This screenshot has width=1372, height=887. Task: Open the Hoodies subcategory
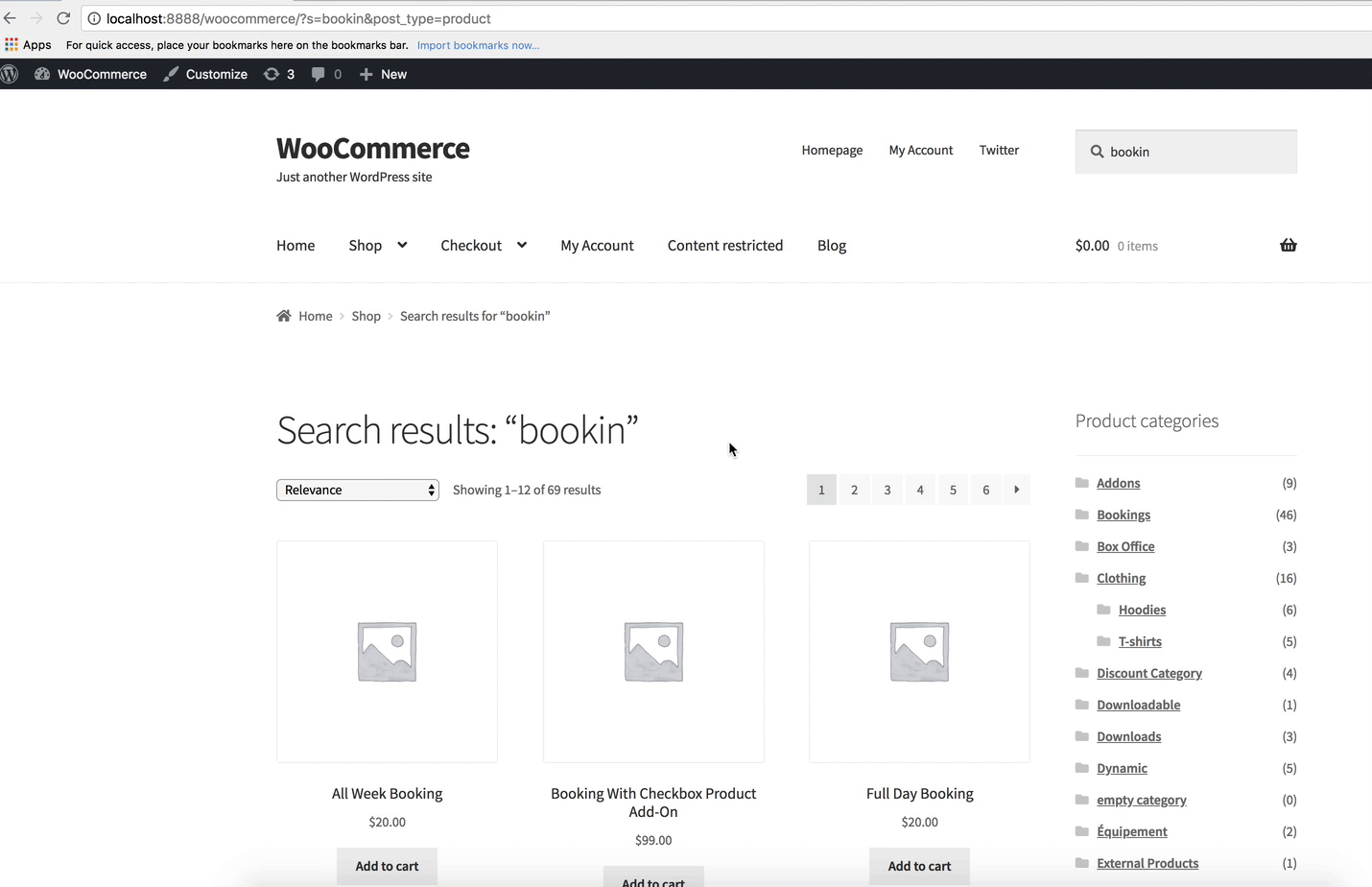(x=1142, y=610)
